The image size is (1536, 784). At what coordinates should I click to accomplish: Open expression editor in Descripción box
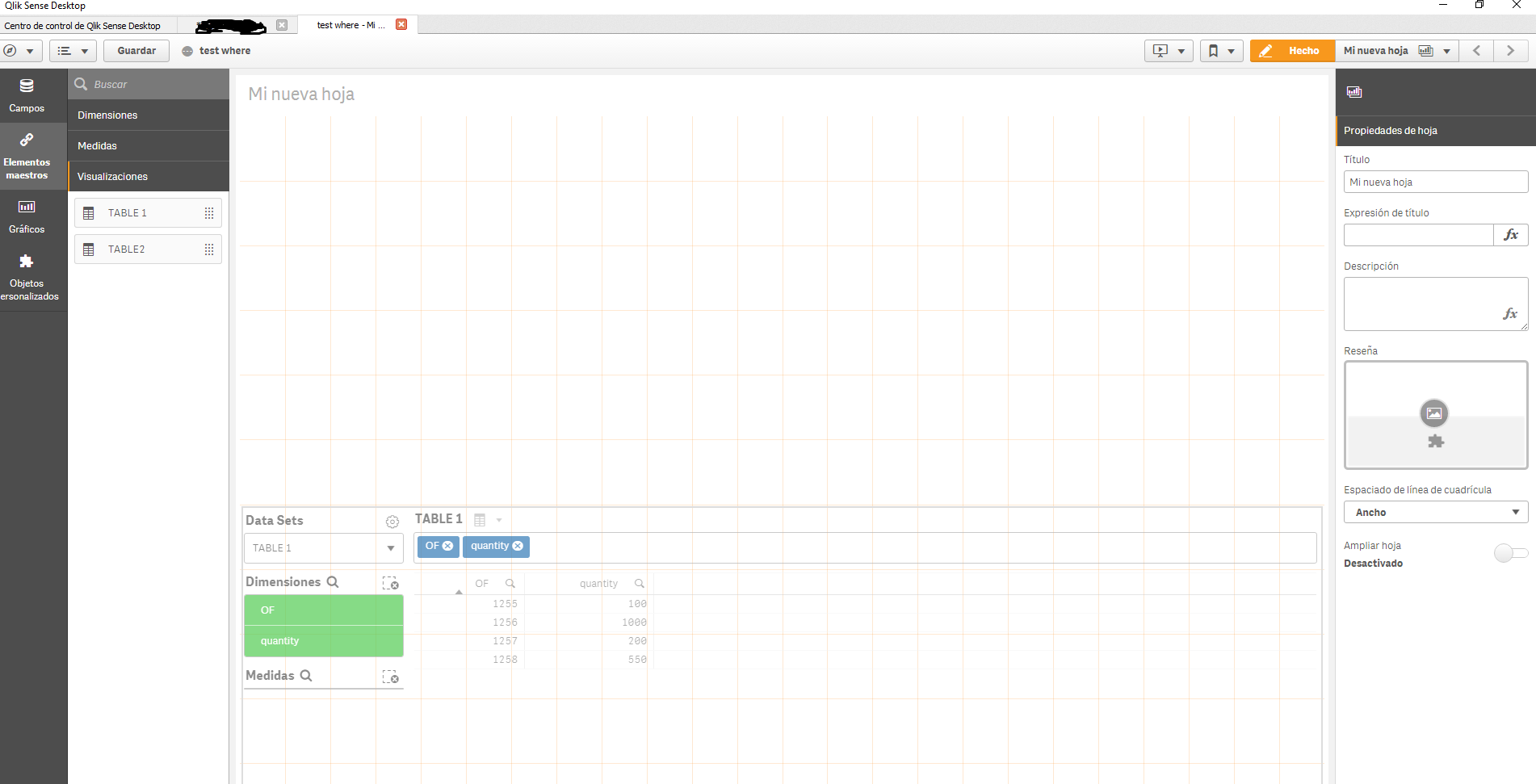click(x=1509, y=313)
